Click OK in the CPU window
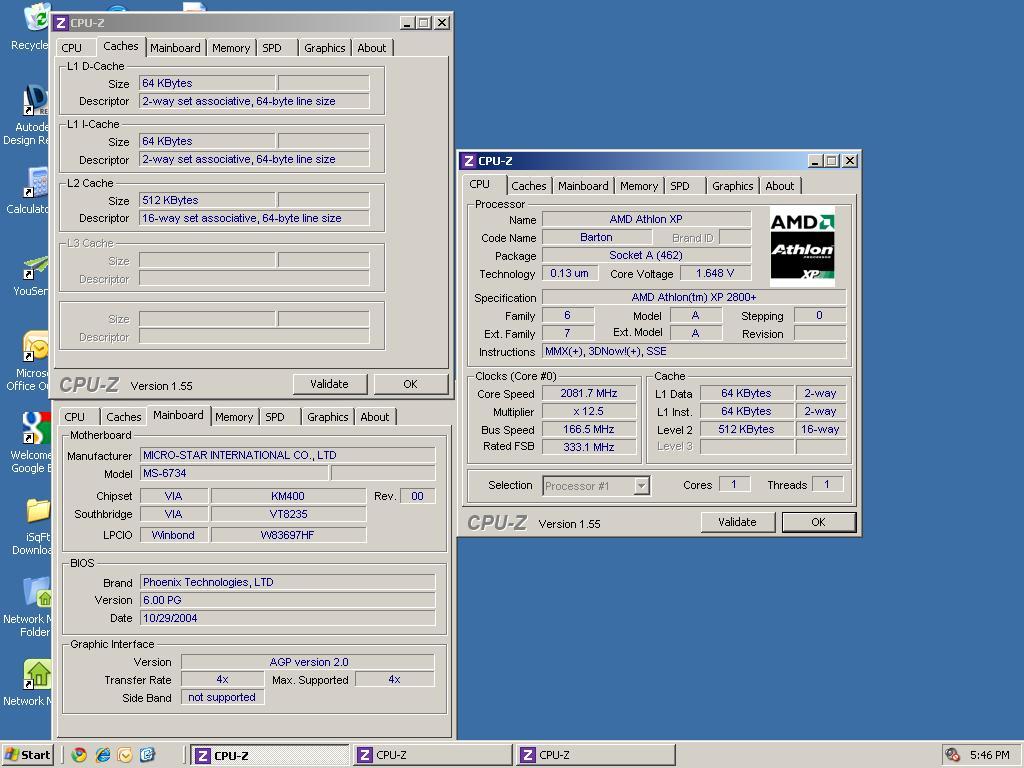1024x768 pixels. (x=818, y=522)
